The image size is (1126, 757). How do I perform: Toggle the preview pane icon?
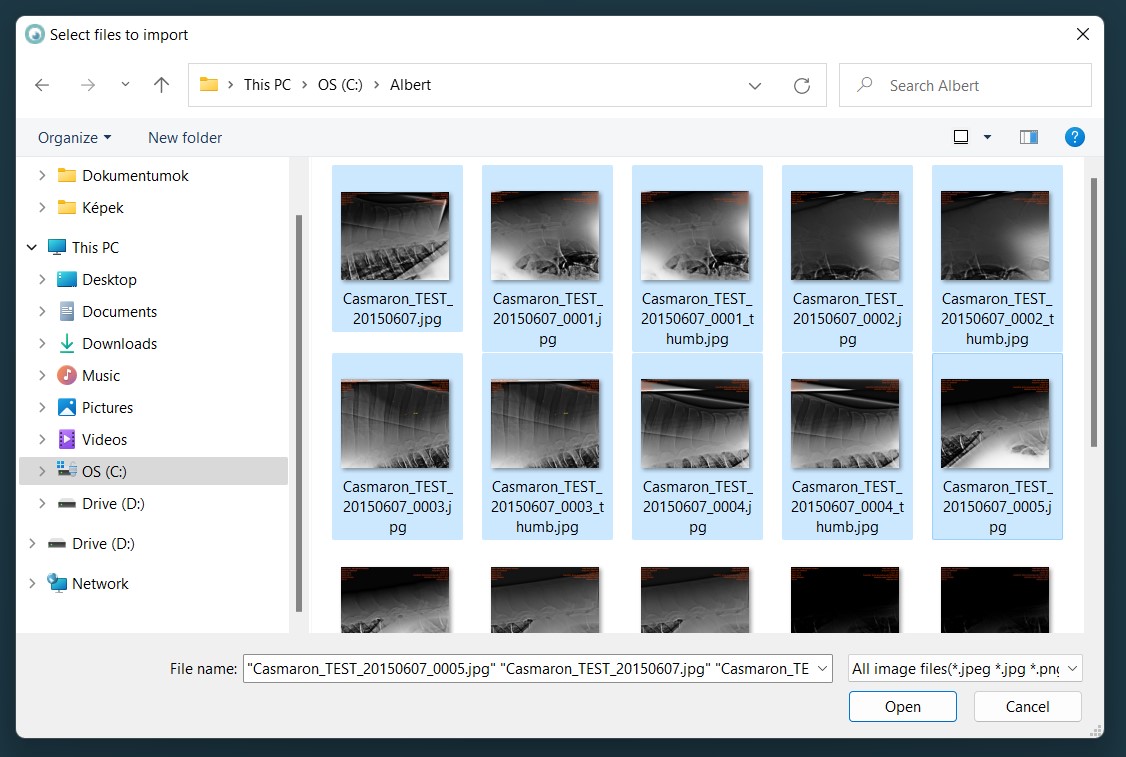1028,137
